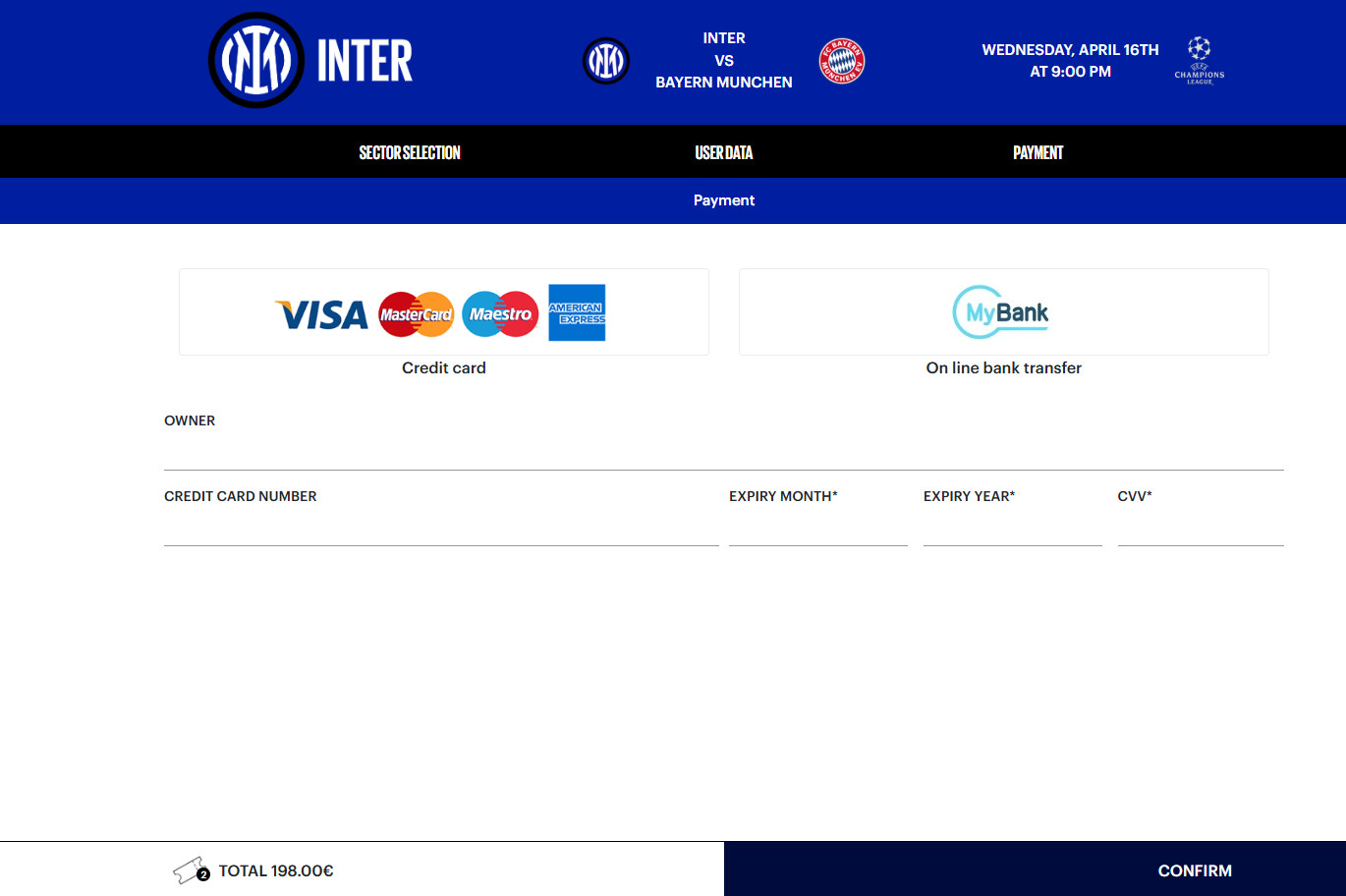This screenshot has height=896, width=1346.
Task: Select the MasterCard logo
Action: 416,314
